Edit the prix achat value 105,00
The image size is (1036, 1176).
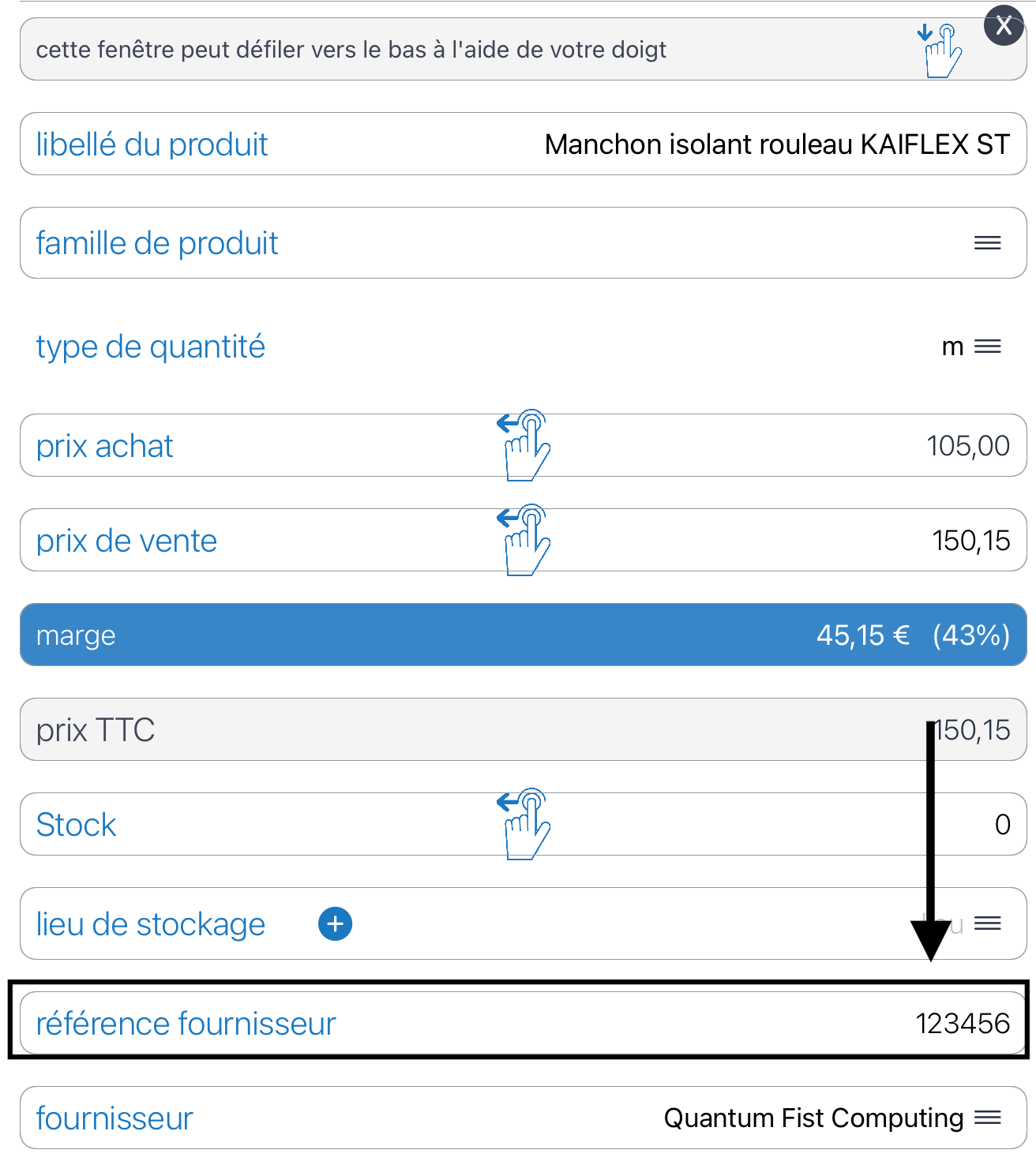point(968,446)
